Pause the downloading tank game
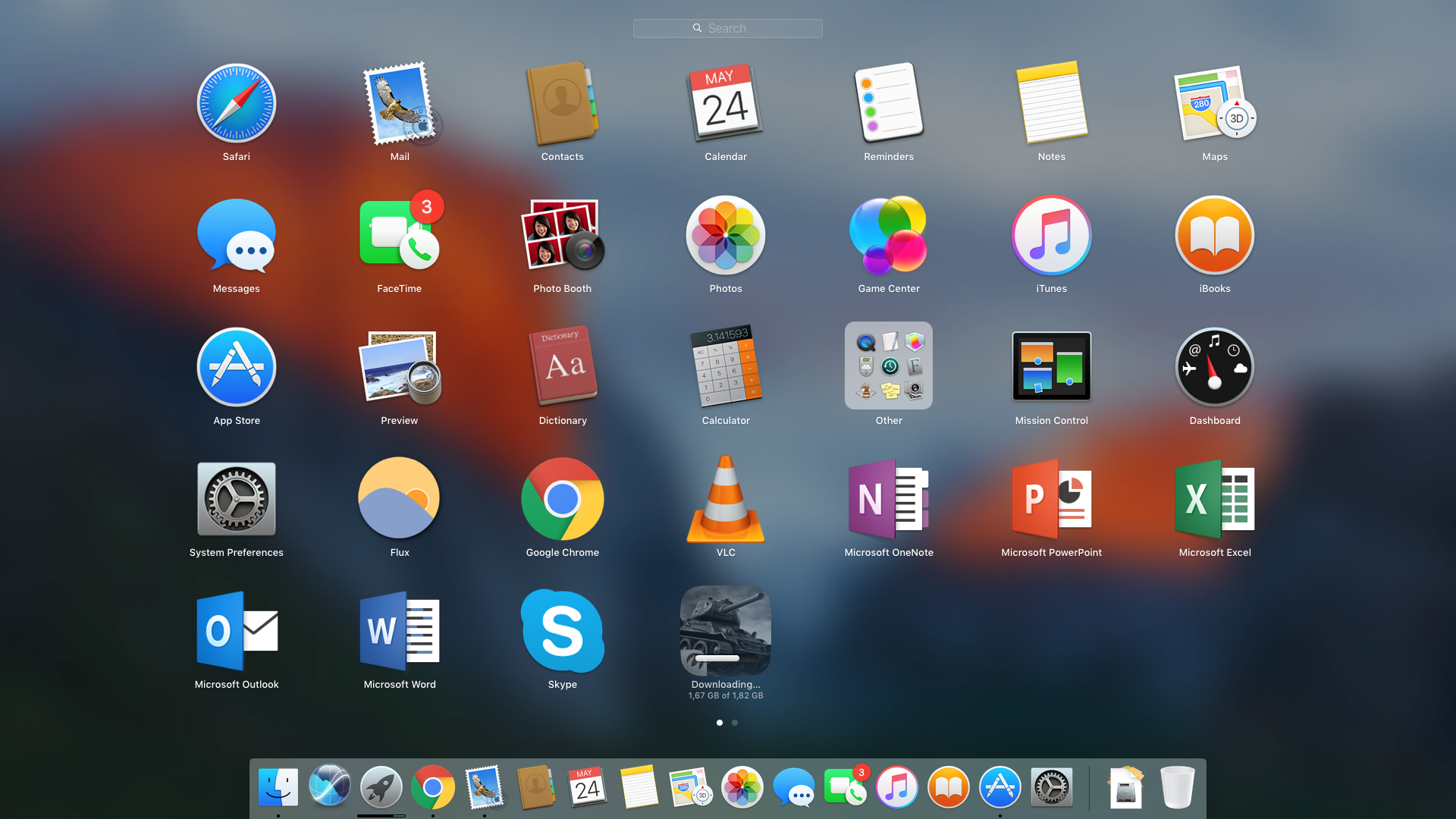The image size is (1456, 819). pos(726,632)
